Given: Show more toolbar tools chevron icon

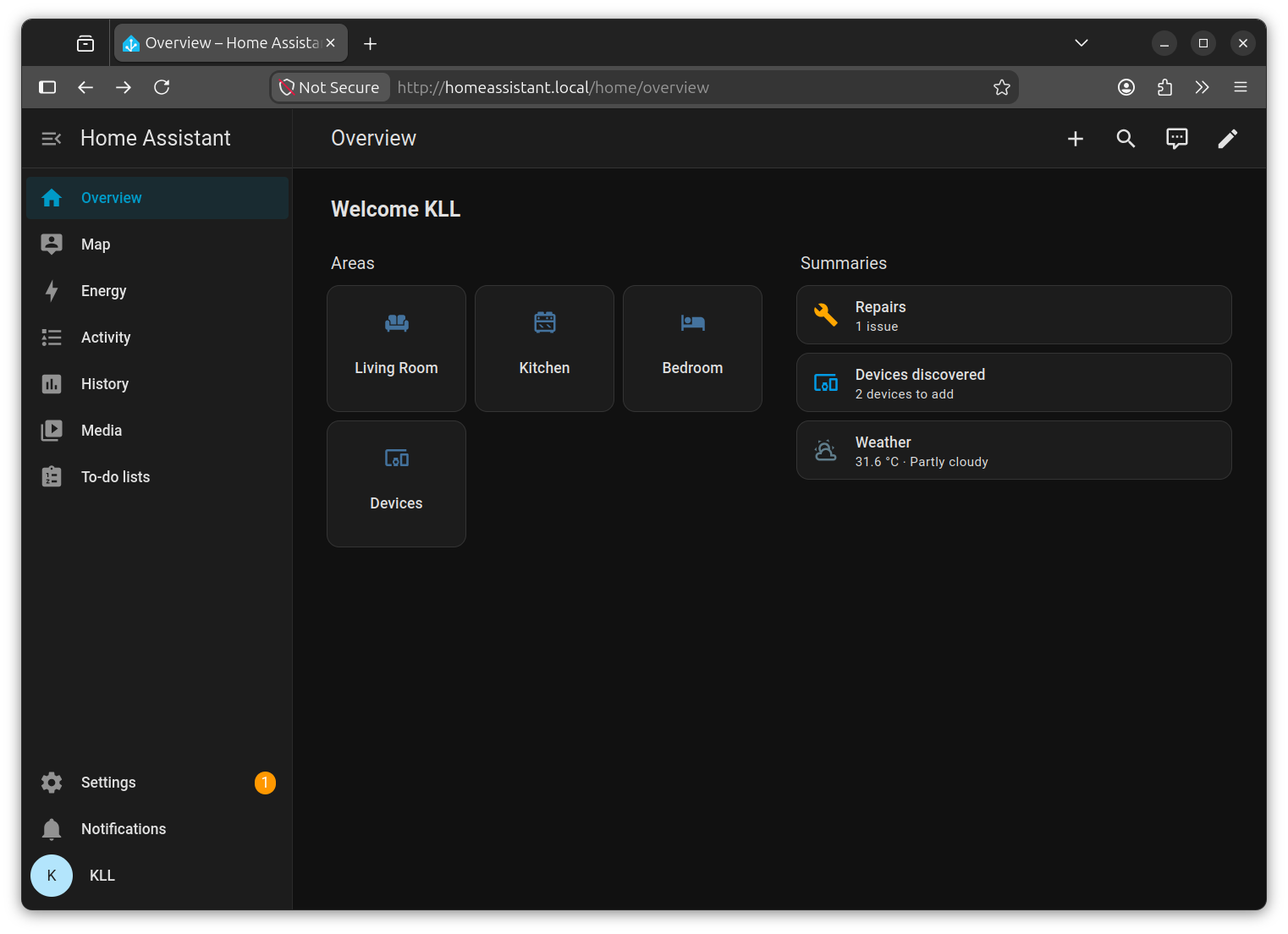Looking at the screenshot, I should coord(1203,87).
